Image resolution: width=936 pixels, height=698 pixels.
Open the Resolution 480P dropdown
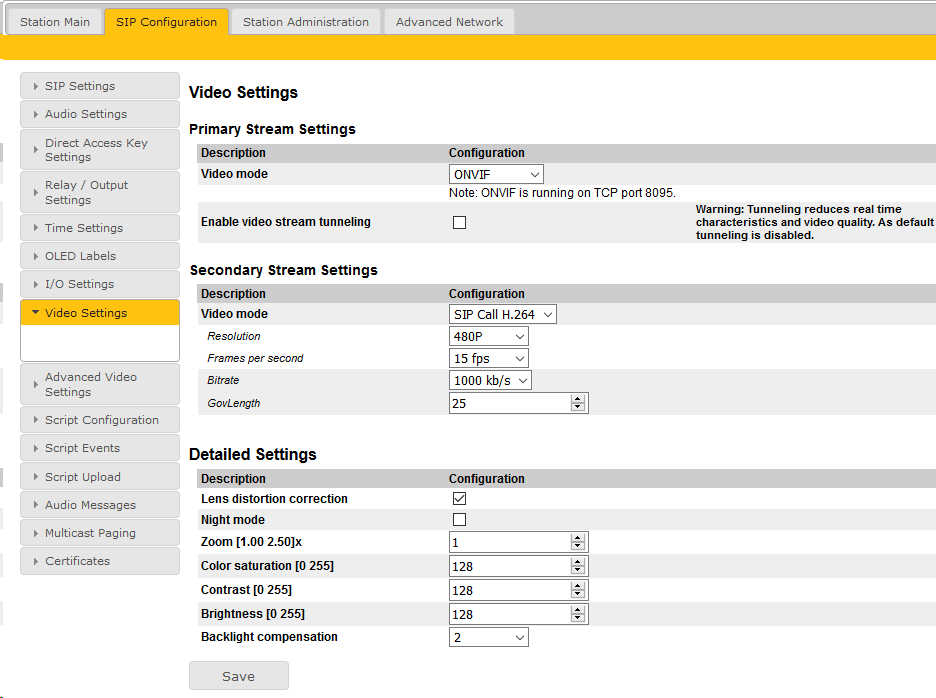(x=489, y=337)
